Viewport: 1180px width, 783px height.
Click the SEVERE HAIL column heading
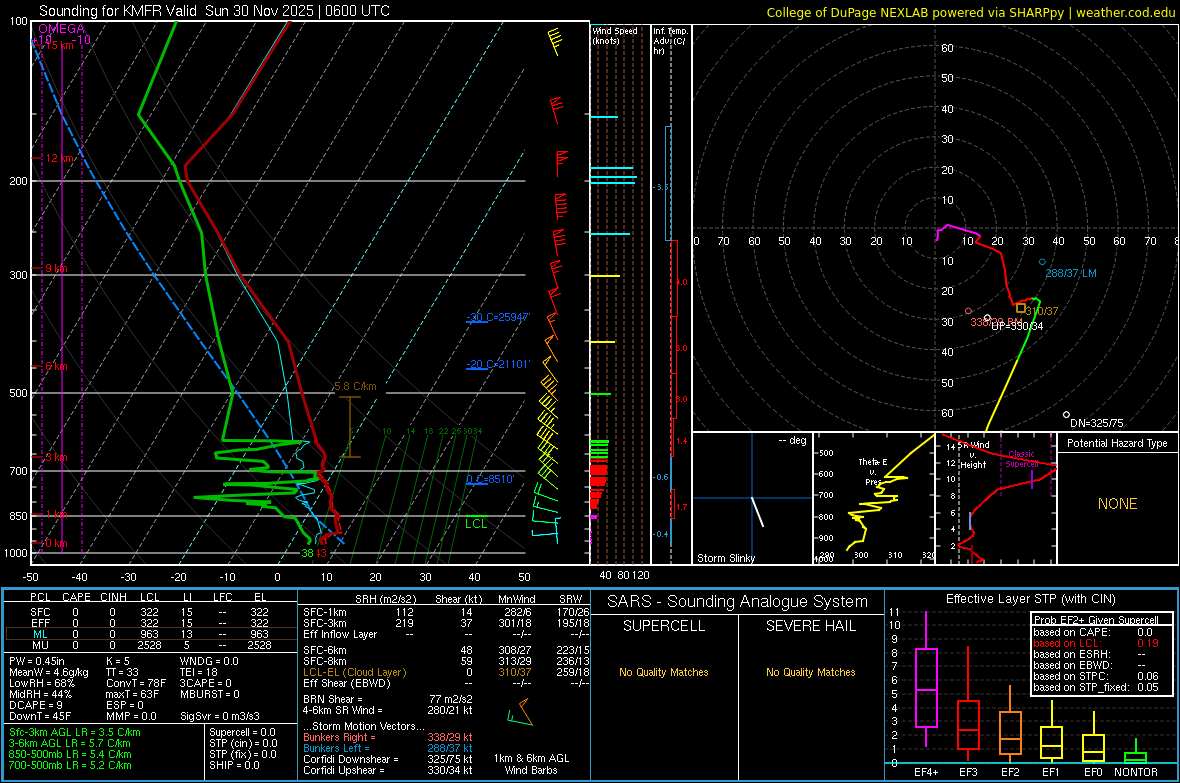(811, 626)
